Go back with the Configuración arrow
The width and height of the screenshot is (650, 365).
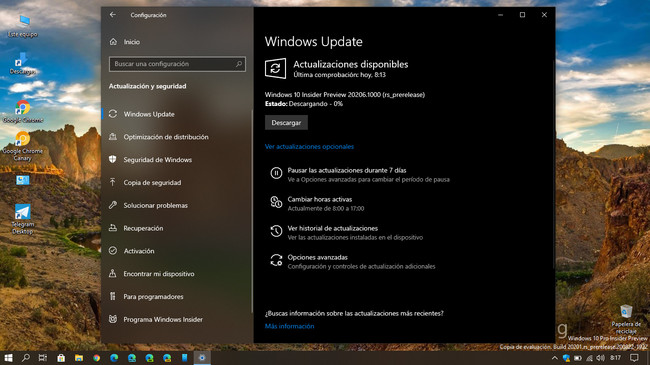click(x=113, y=15)
